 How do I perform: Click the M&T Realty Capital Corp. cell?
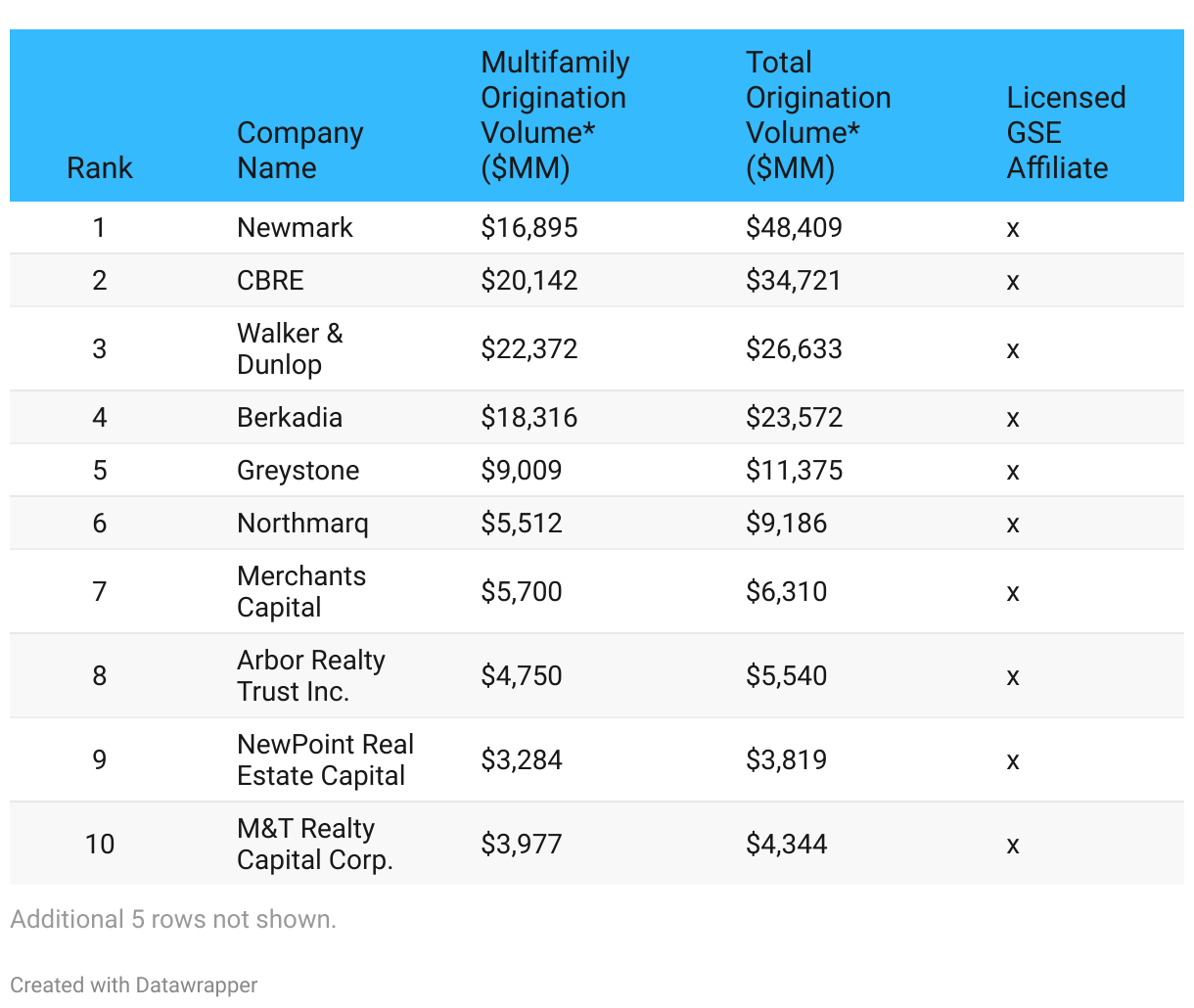pos(314,844)
